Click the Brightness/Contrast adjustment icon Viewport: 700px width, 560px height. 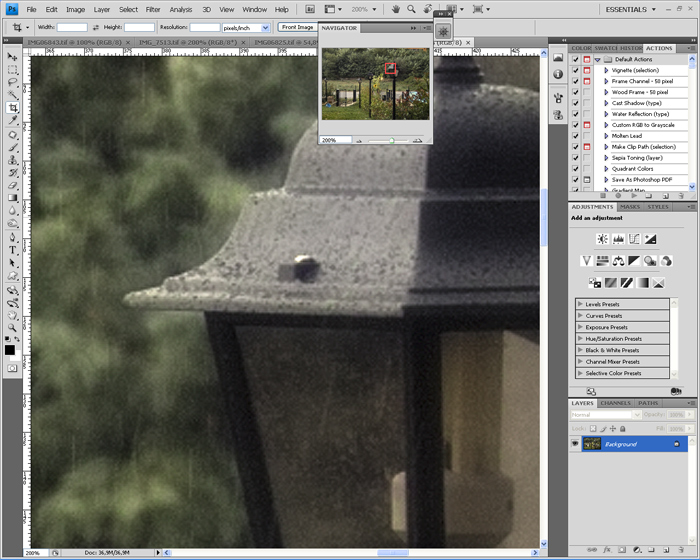coord(602,239)
